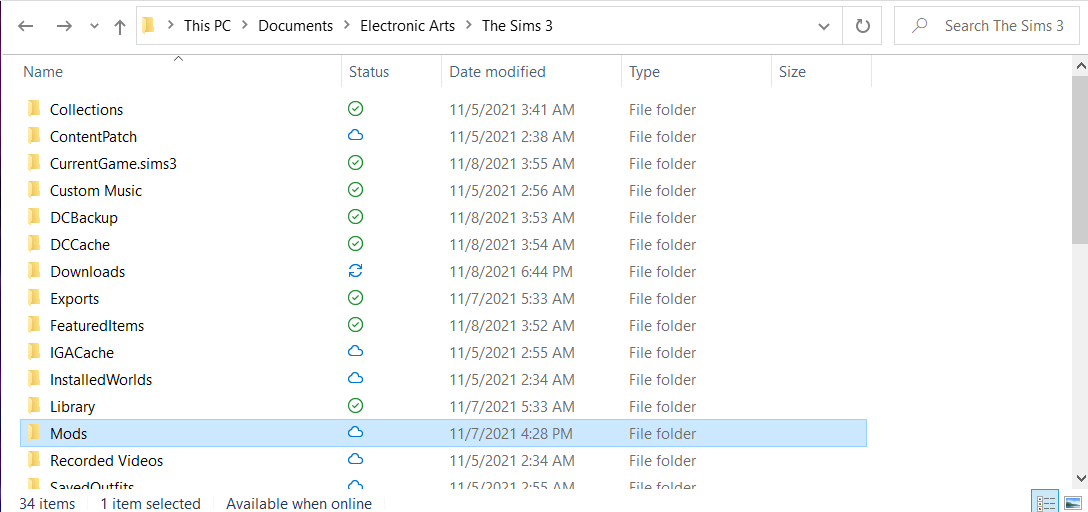Click the Mods folder cloud status icon
The height and width of the screenshot is (512, 1088).
pyautogui.click(x=355, y=433)
